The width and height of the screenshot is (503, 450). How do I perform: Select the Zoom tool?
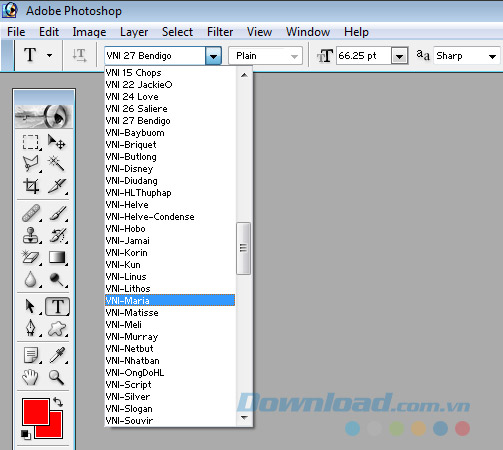tap(56, 377)
